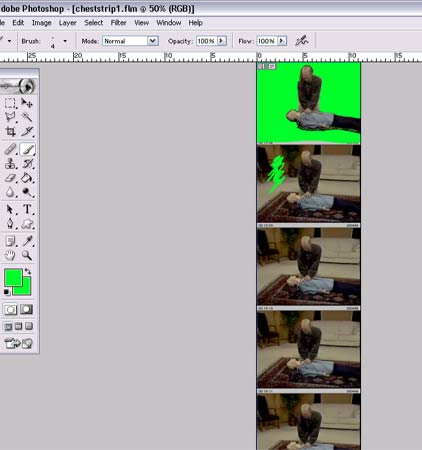Screen dimensions: 422x450
Task: Activate the Clone Stamp tool
Action: tap(10, 164)
